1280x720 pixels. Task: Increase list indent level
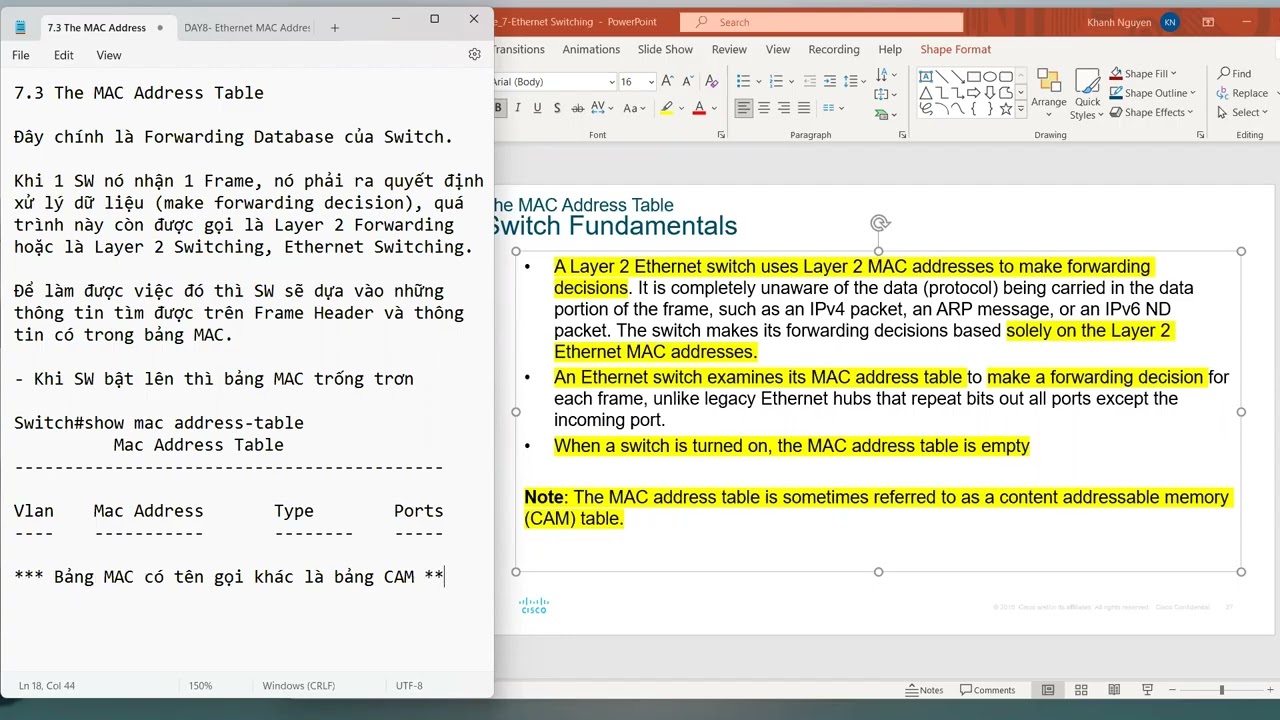830,81
